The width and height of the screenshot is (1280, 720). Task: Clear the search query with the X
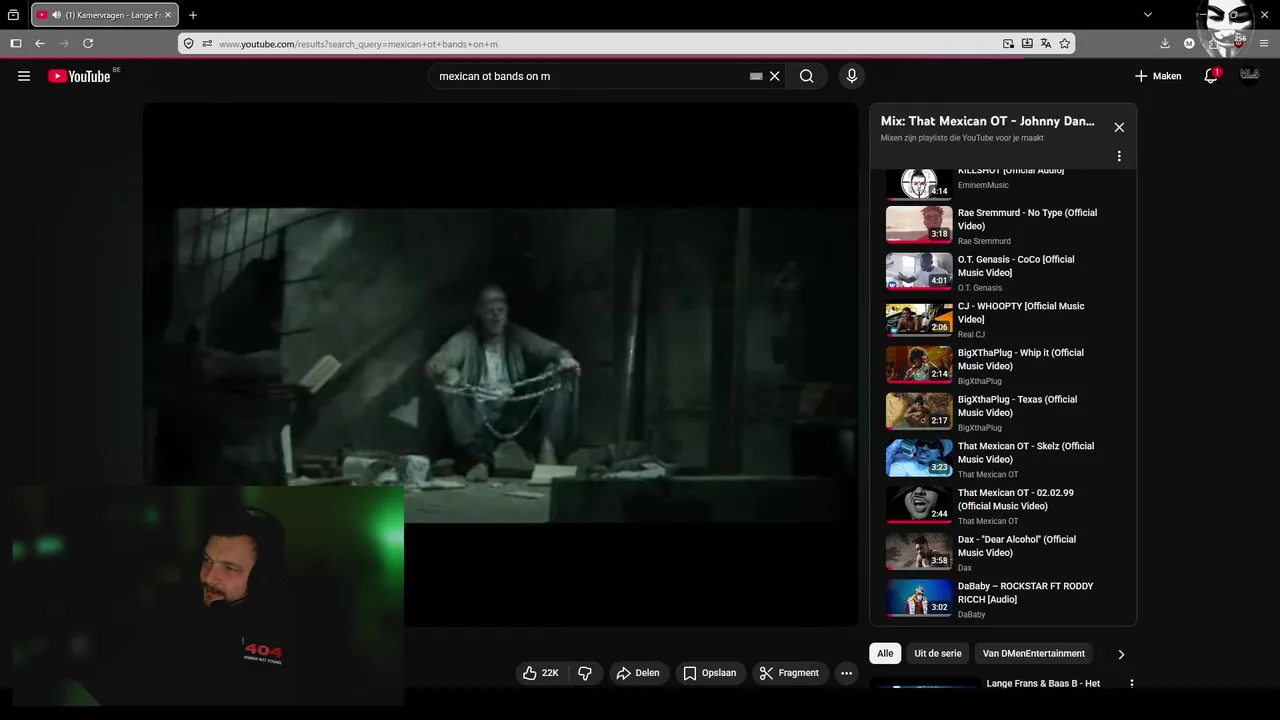pyautogui.click(x=774, y=76)
